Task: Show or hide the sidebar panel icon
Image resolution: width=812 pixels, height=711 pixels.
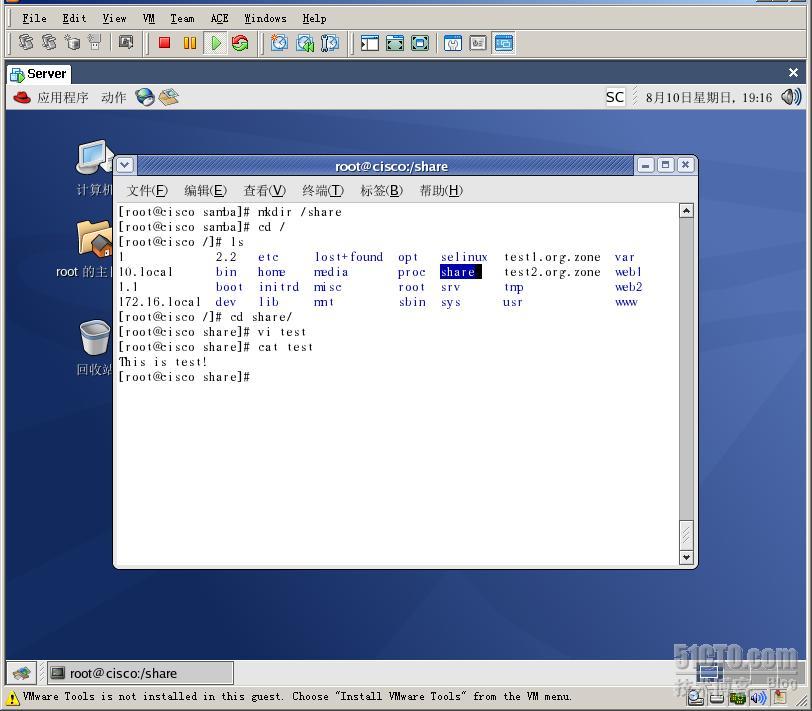Action: coord(370,43)
